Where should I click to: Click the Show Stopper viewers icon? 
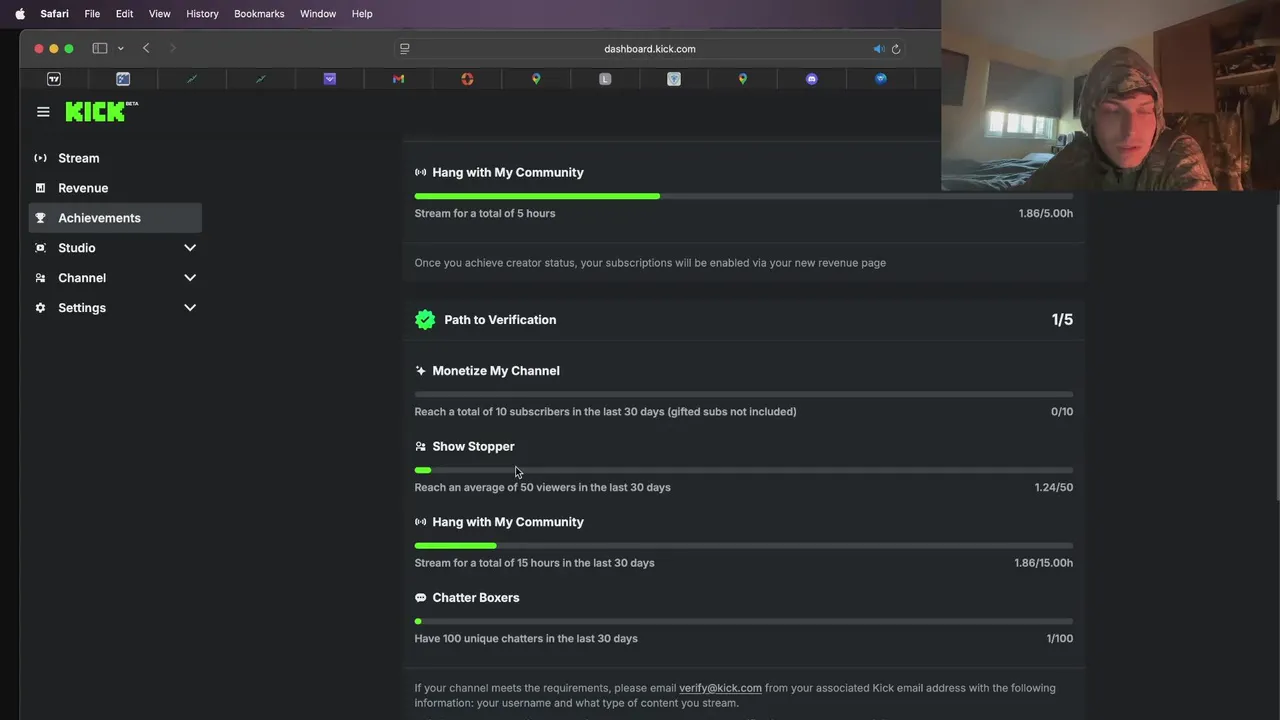click(x=420, y=447)
